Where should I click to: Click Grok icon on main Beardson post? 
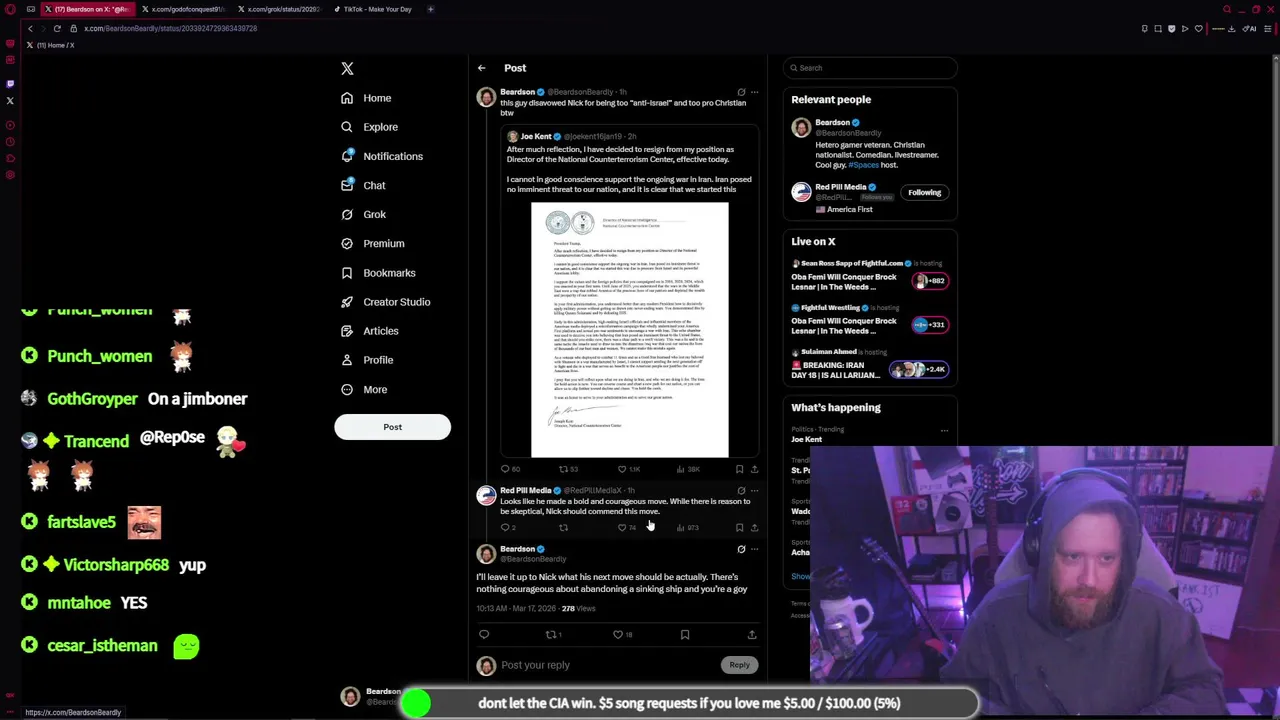[741, 549]
